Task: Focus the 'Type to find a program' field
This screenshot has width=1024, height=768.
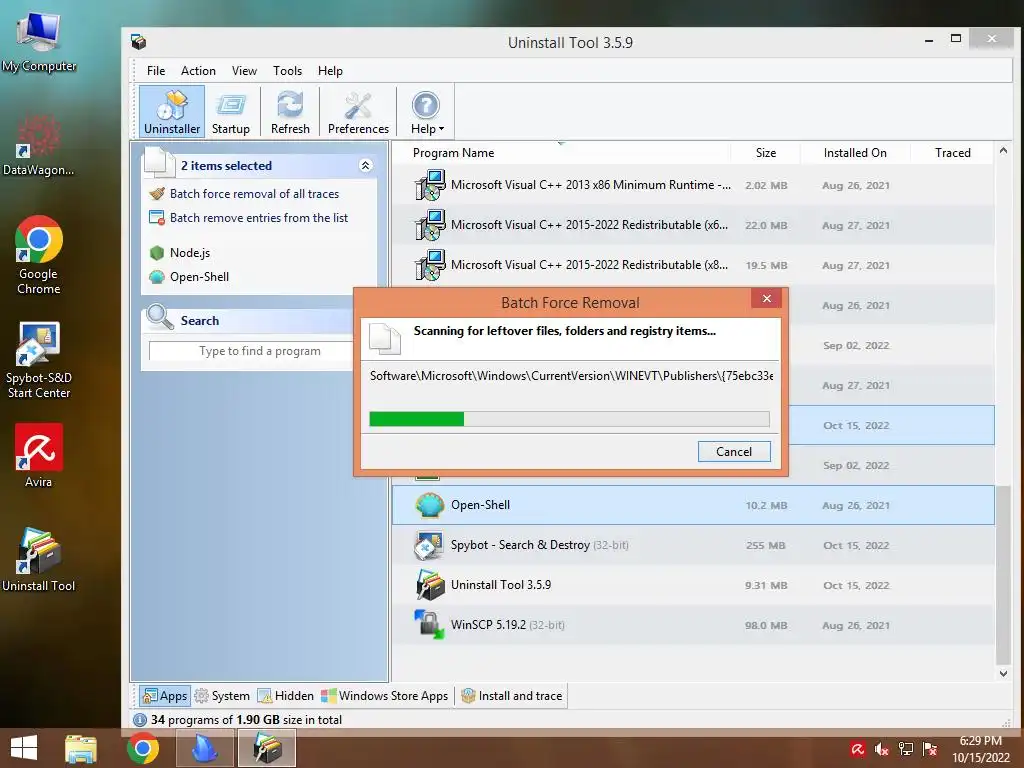Action: click(251, 351)
